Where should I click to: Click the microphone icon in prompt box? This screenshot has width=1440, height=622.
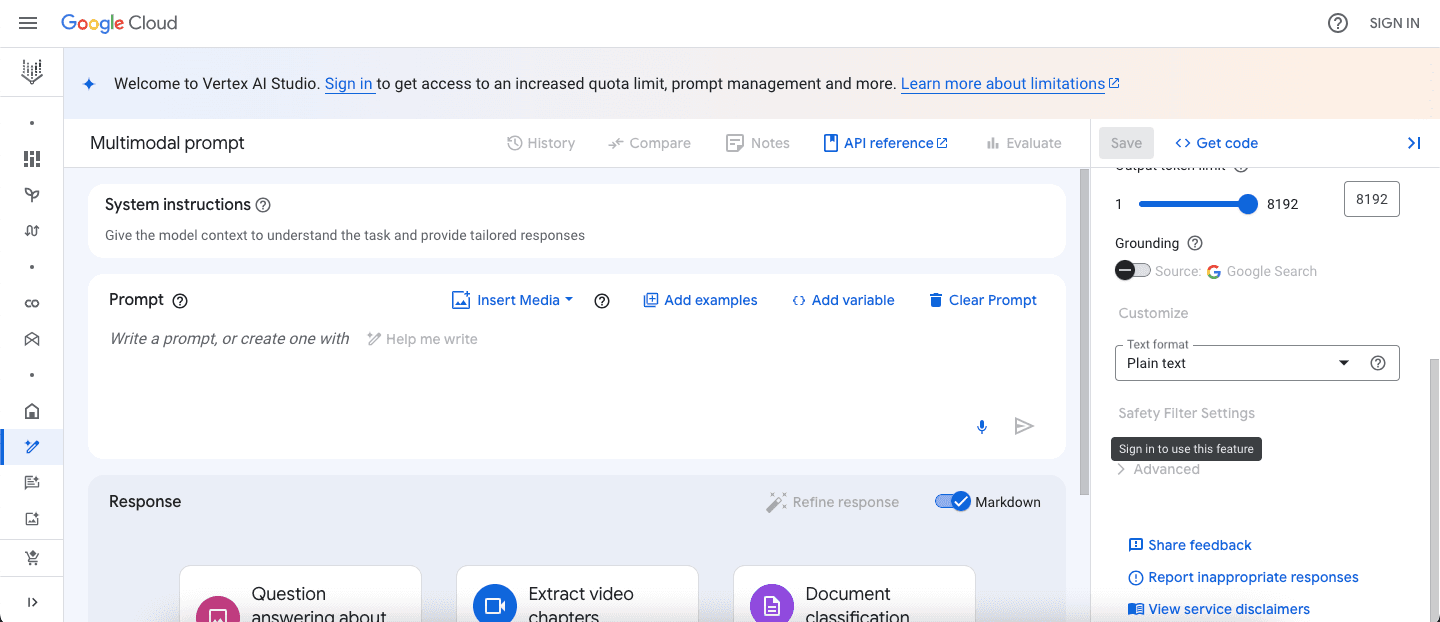(982, 427)
